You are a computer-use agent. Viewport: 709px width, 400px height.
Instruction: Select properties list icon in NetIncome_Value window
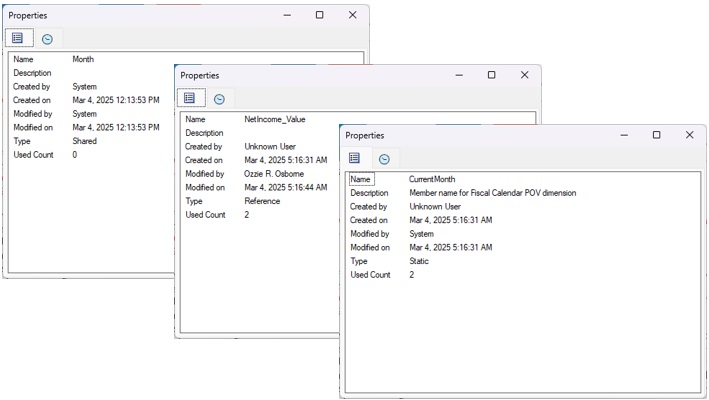(190, 98)
